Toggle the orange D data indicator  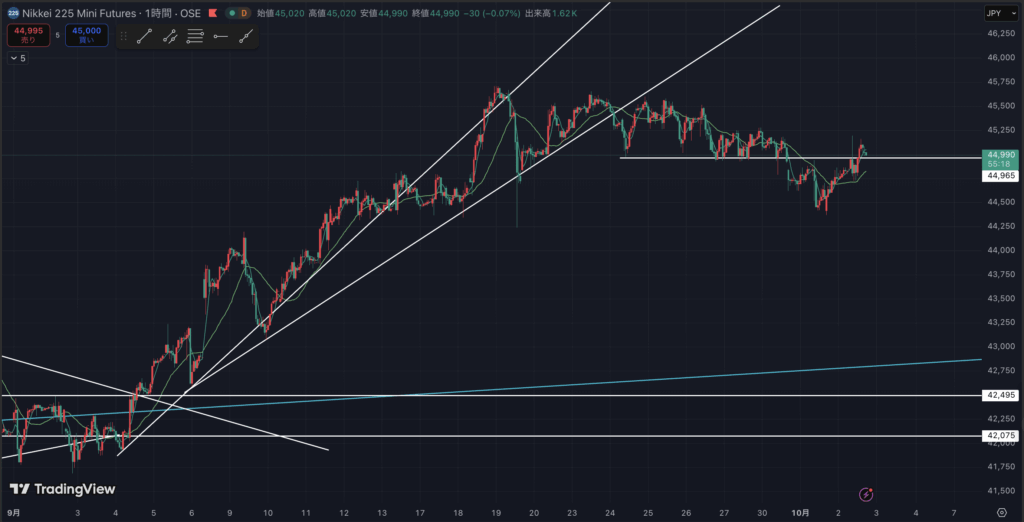[245, 13]
